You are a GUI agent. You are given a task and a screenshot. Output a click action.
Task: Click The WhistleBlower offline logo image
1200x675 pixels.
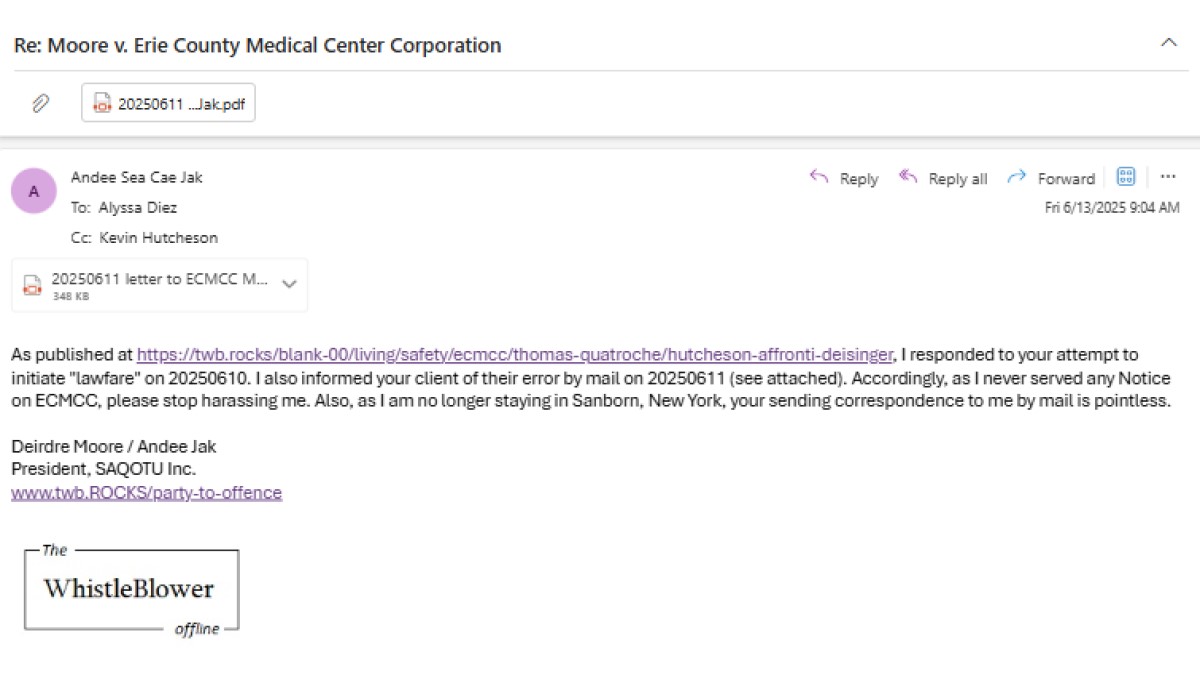click(132, 590)
